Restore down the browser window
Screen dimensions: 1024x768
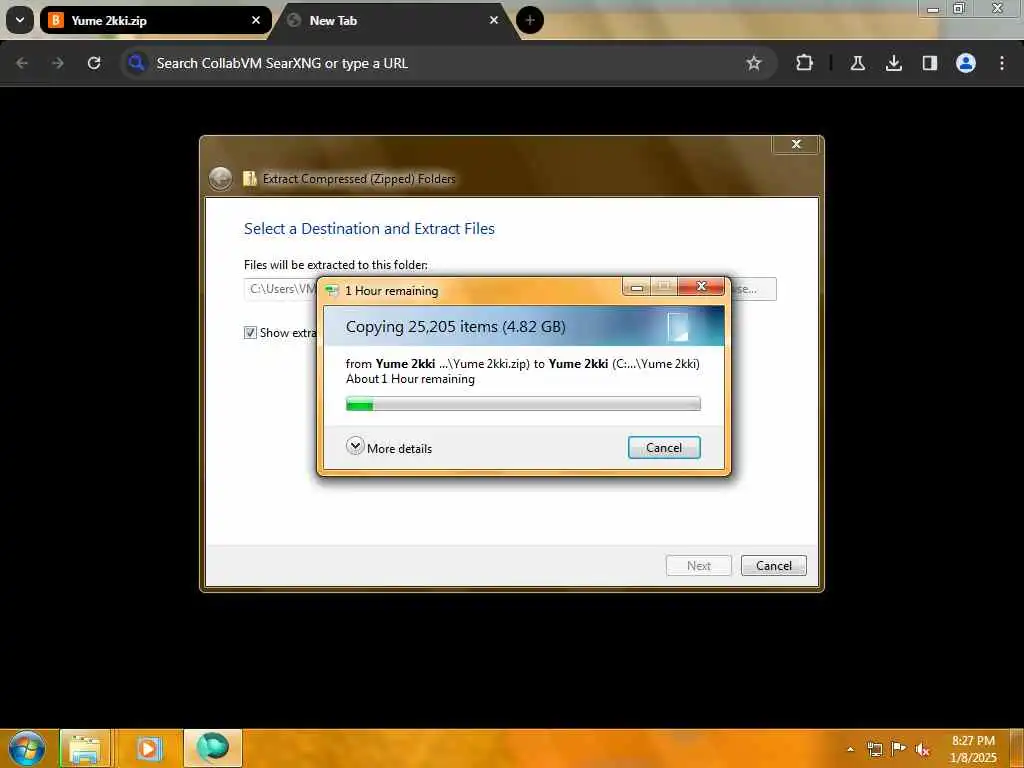tap(959, 8)
